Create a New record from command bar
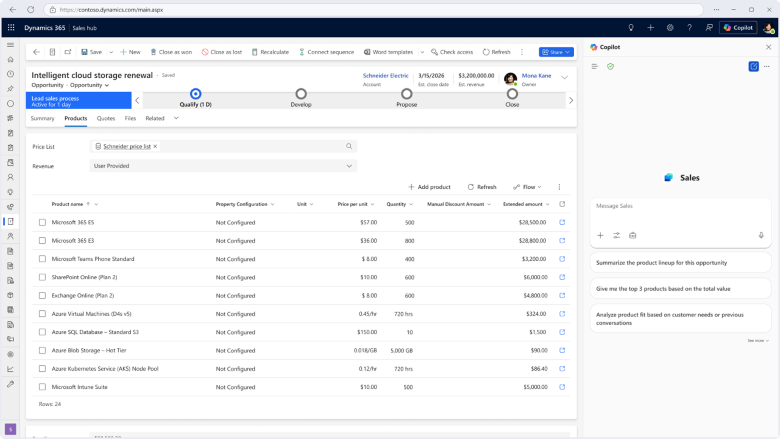Image resolution: width=780 pixels, height=439 pixels. pyautogui.click(x=130, y=52)
